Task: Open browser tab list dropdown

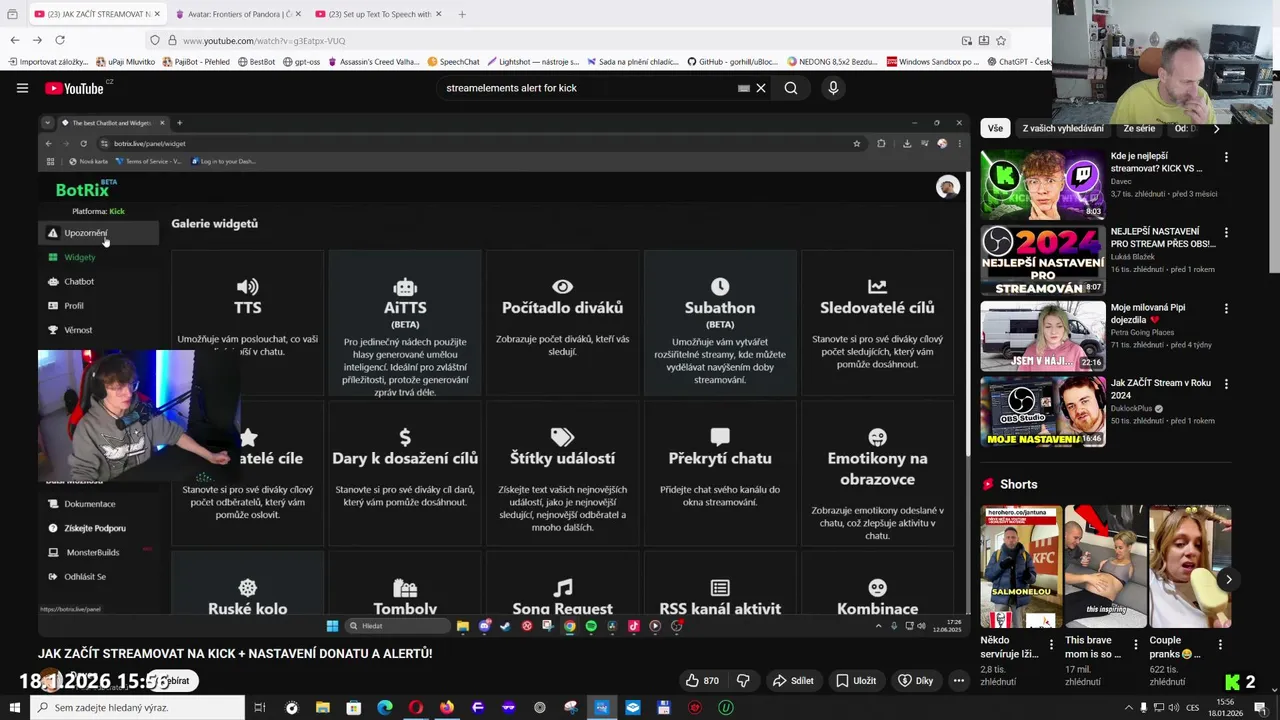Action: tap(12, 14)
